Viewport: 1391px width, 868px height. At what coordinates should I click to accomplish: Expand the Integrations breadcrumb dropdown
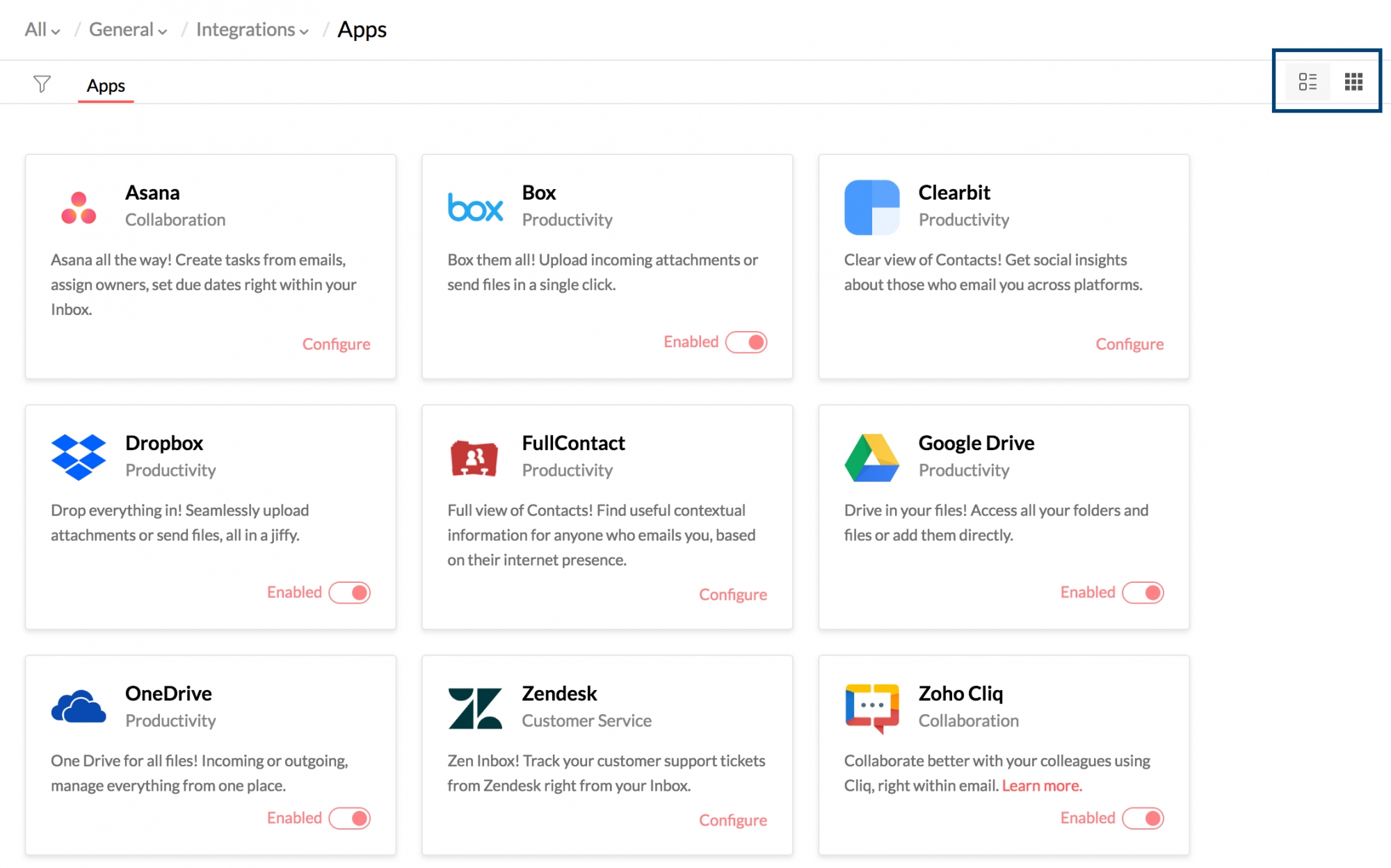pyautogui.click(x=252, y=30)
